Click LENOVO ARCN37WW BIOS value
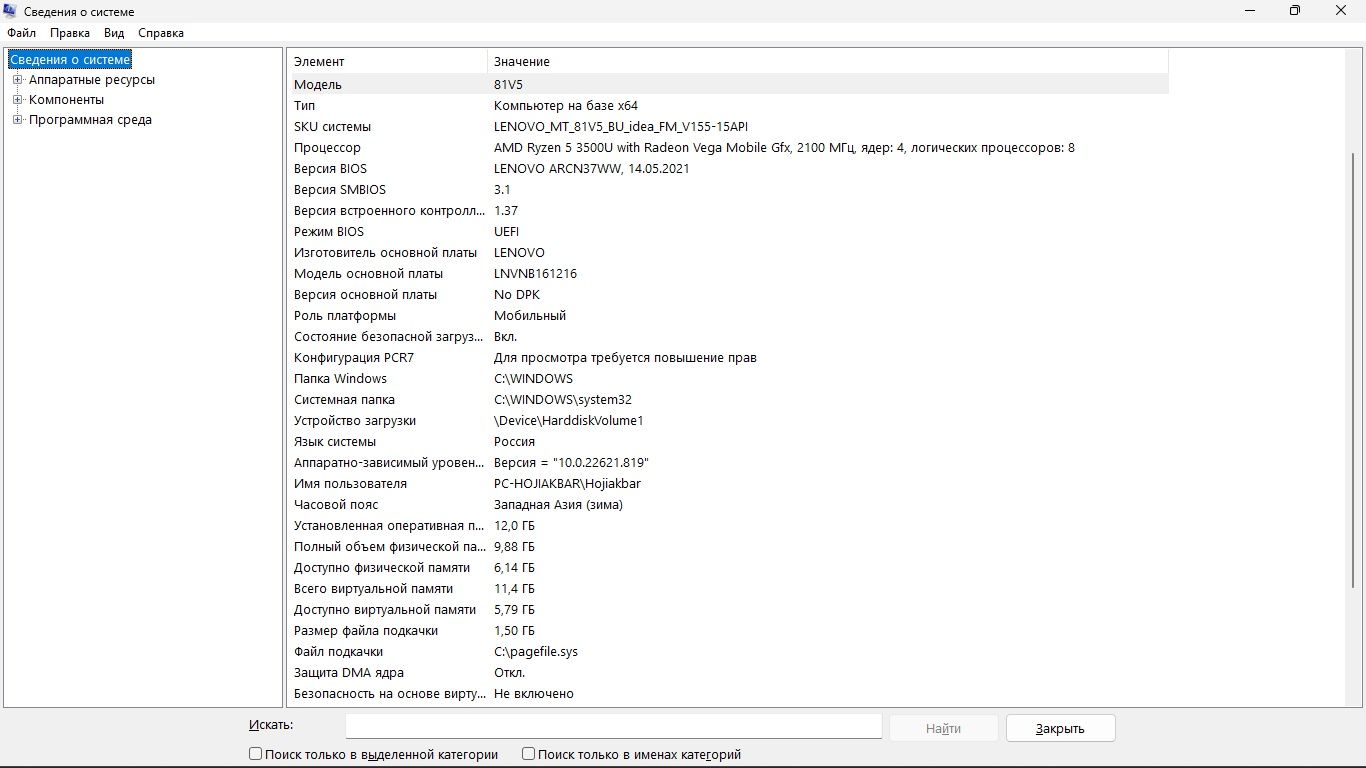Image resolution: width=1366 pixels, height=768 pixels. click(591, 169)
